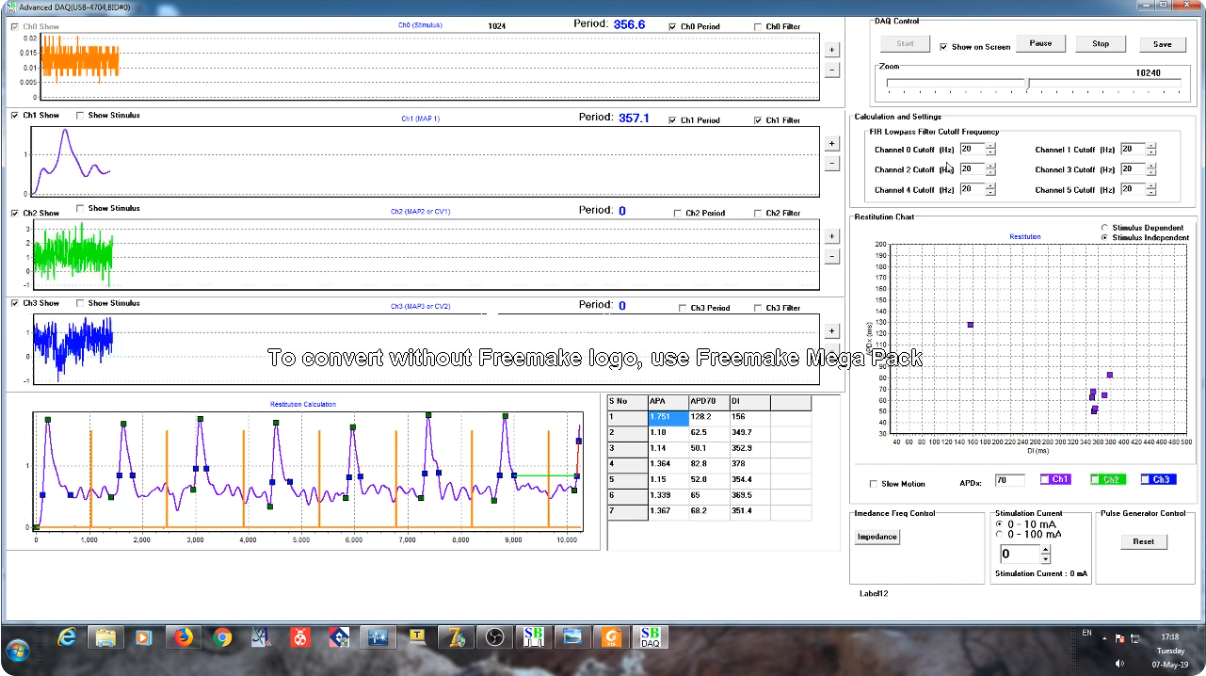Screen dimensions: 1206x676
Task: Click the Pause button in DAQ Control
Action: coord(1041,43)
